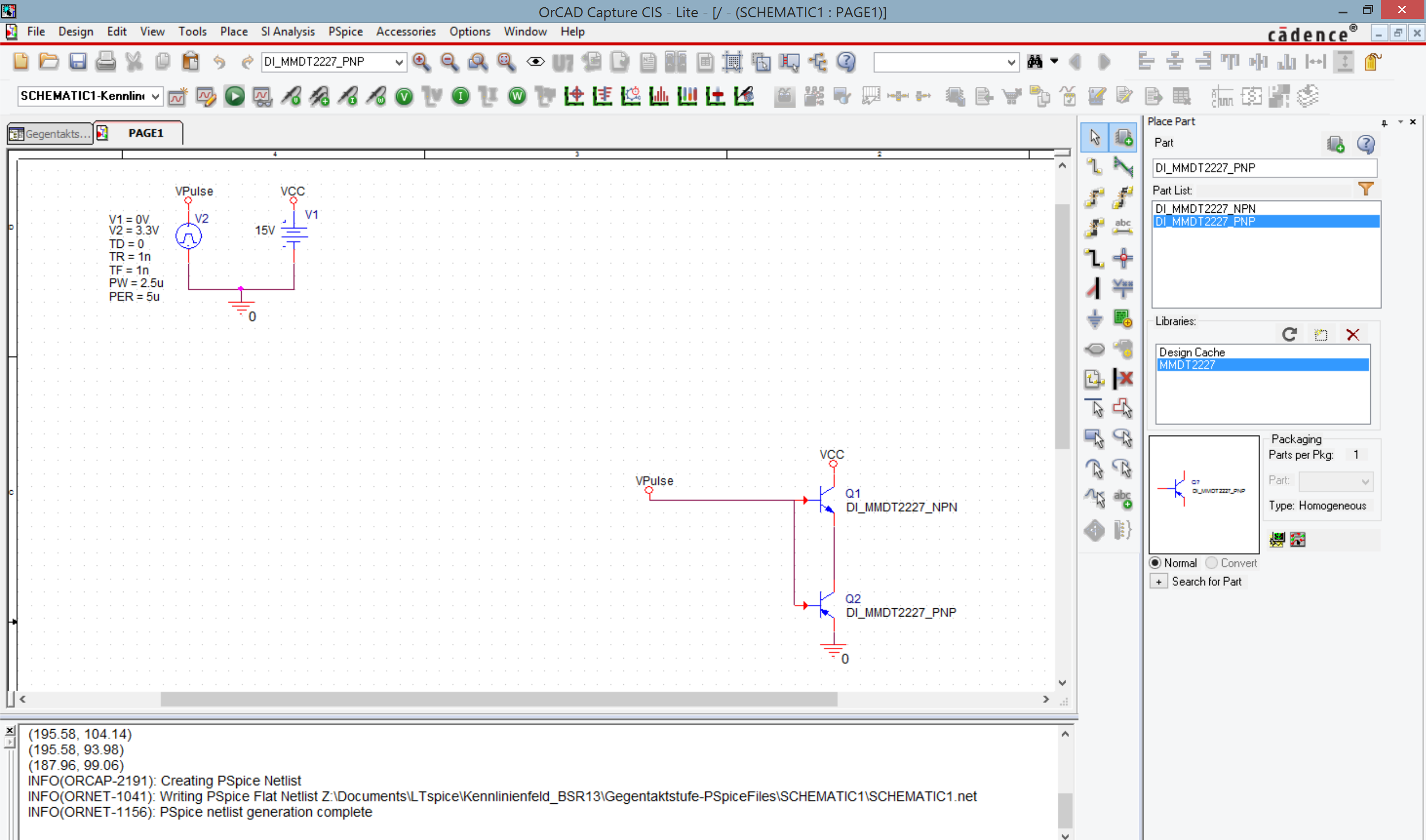
Task: Save the design with the floppy icon
Action: (x=77, y=62)
